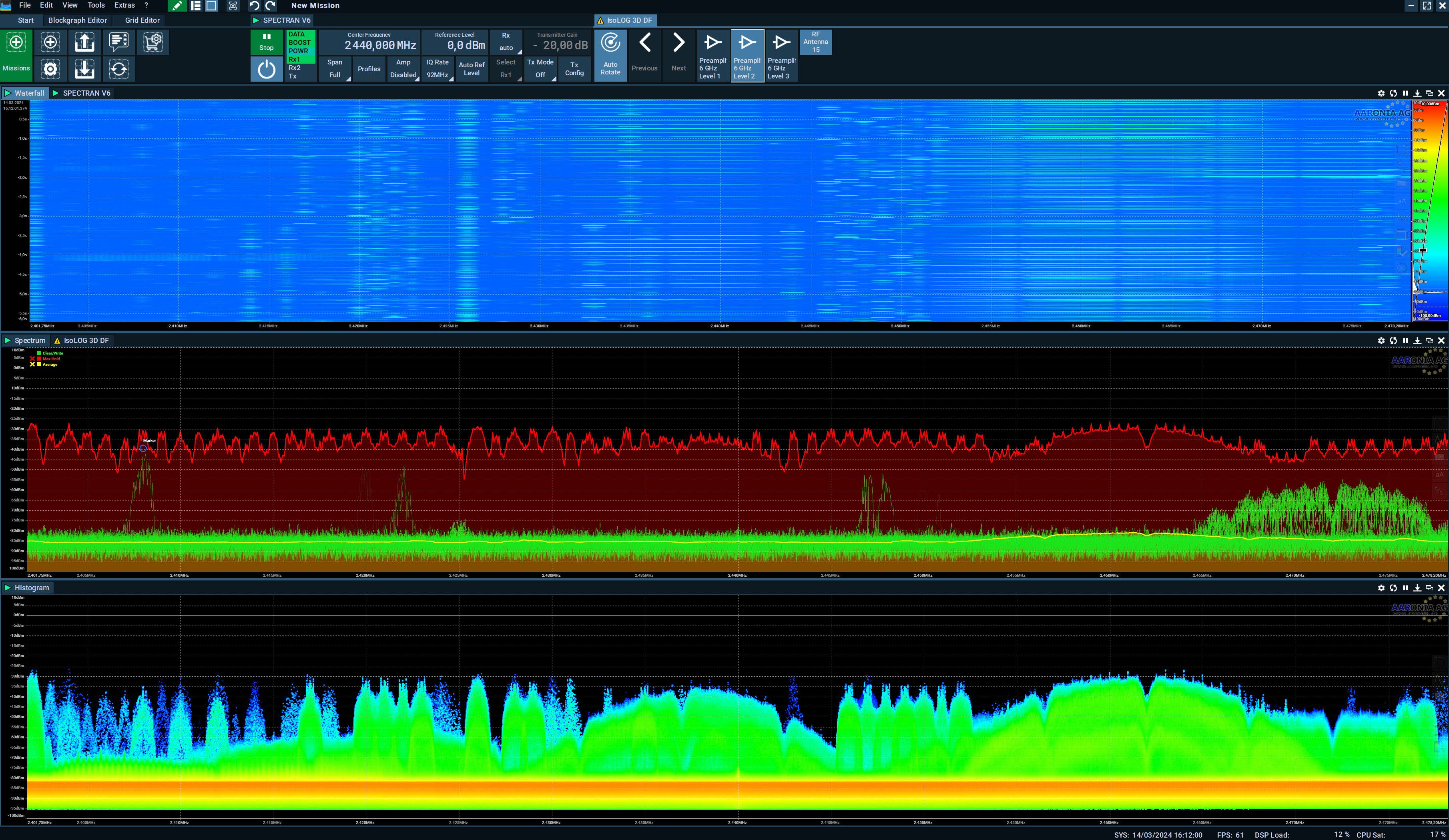Click the Clear/Write green color swatch

[x=39, y=353]
